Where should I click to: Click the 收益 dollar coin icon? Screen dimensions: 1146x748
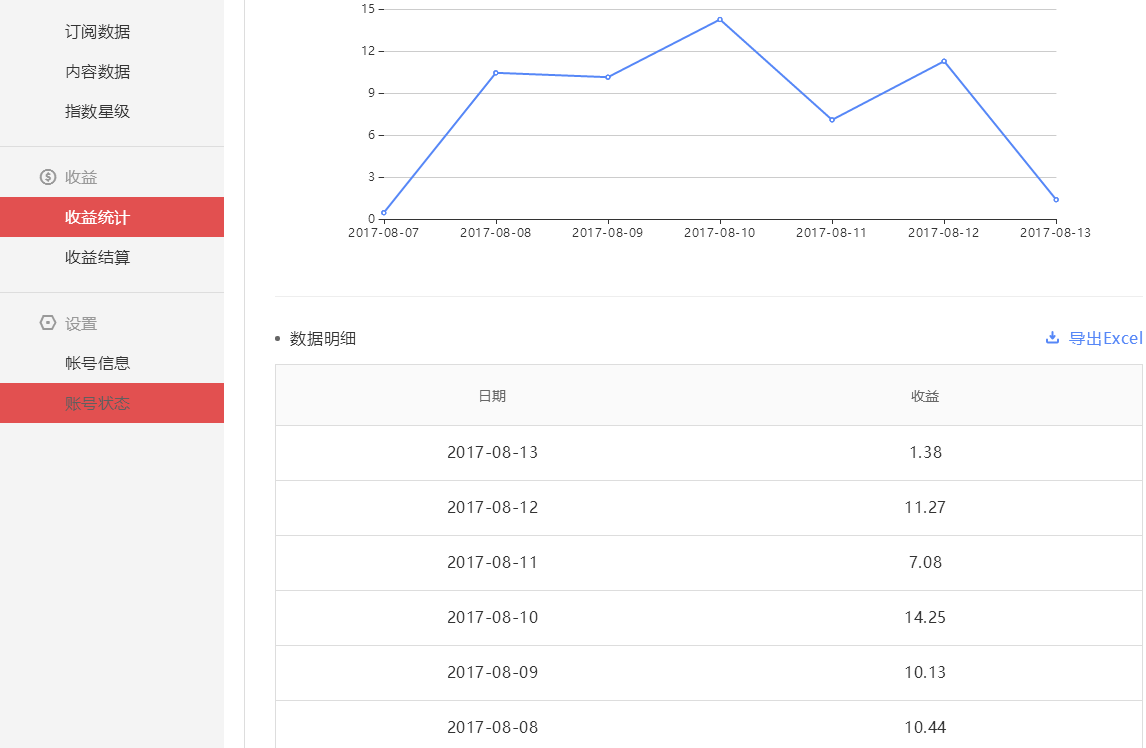point(46,176)
